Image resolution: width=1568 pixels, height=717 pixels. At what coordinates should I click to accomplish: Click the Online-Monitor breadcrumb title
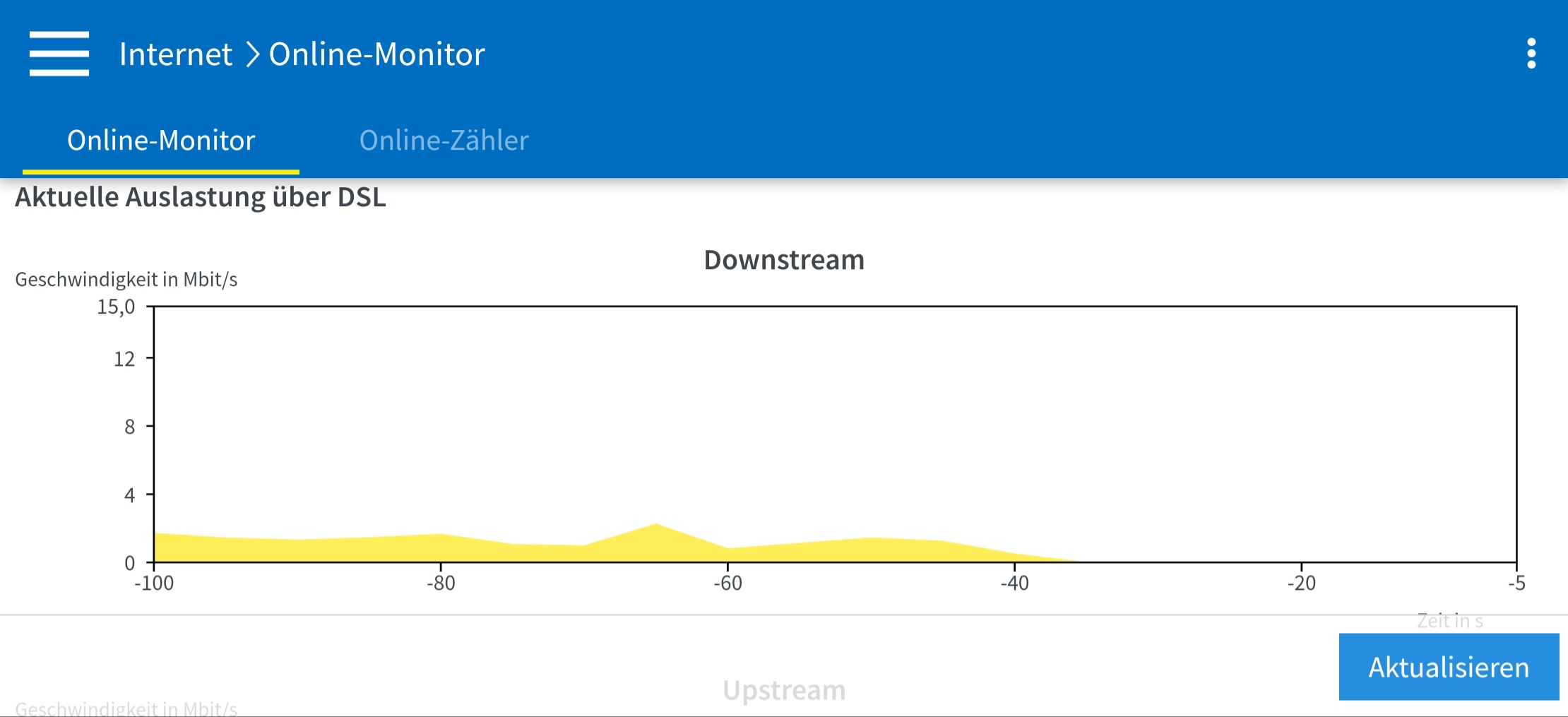coord(376,54)
